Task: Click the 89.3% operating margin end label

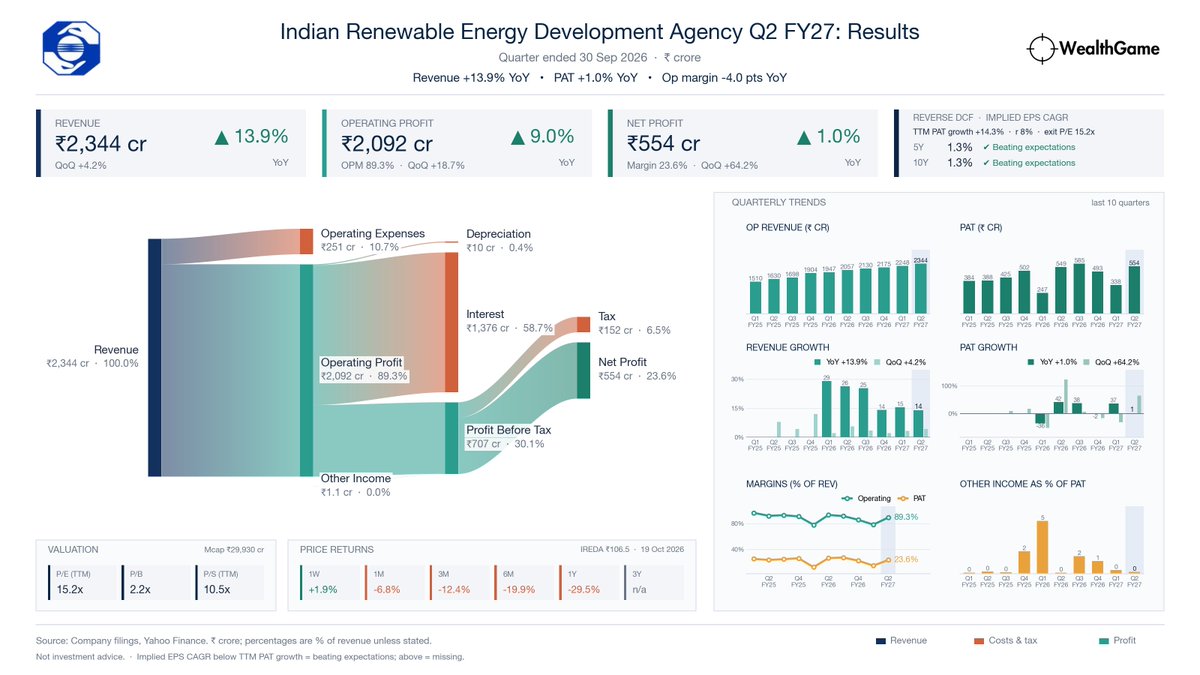Action: tap(906, 517)
